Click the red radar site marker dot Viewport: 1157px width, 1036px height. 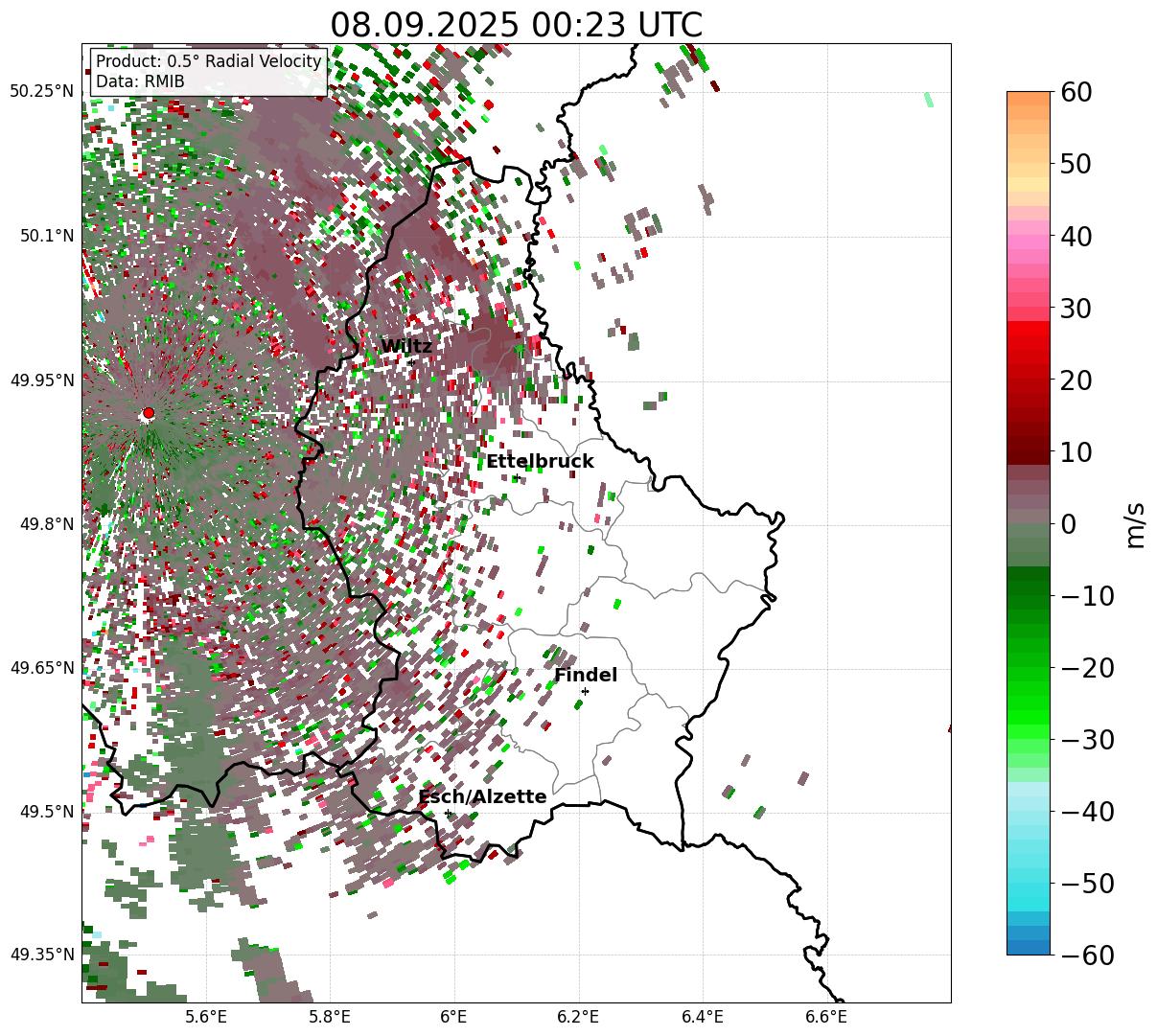click(148, 413)
